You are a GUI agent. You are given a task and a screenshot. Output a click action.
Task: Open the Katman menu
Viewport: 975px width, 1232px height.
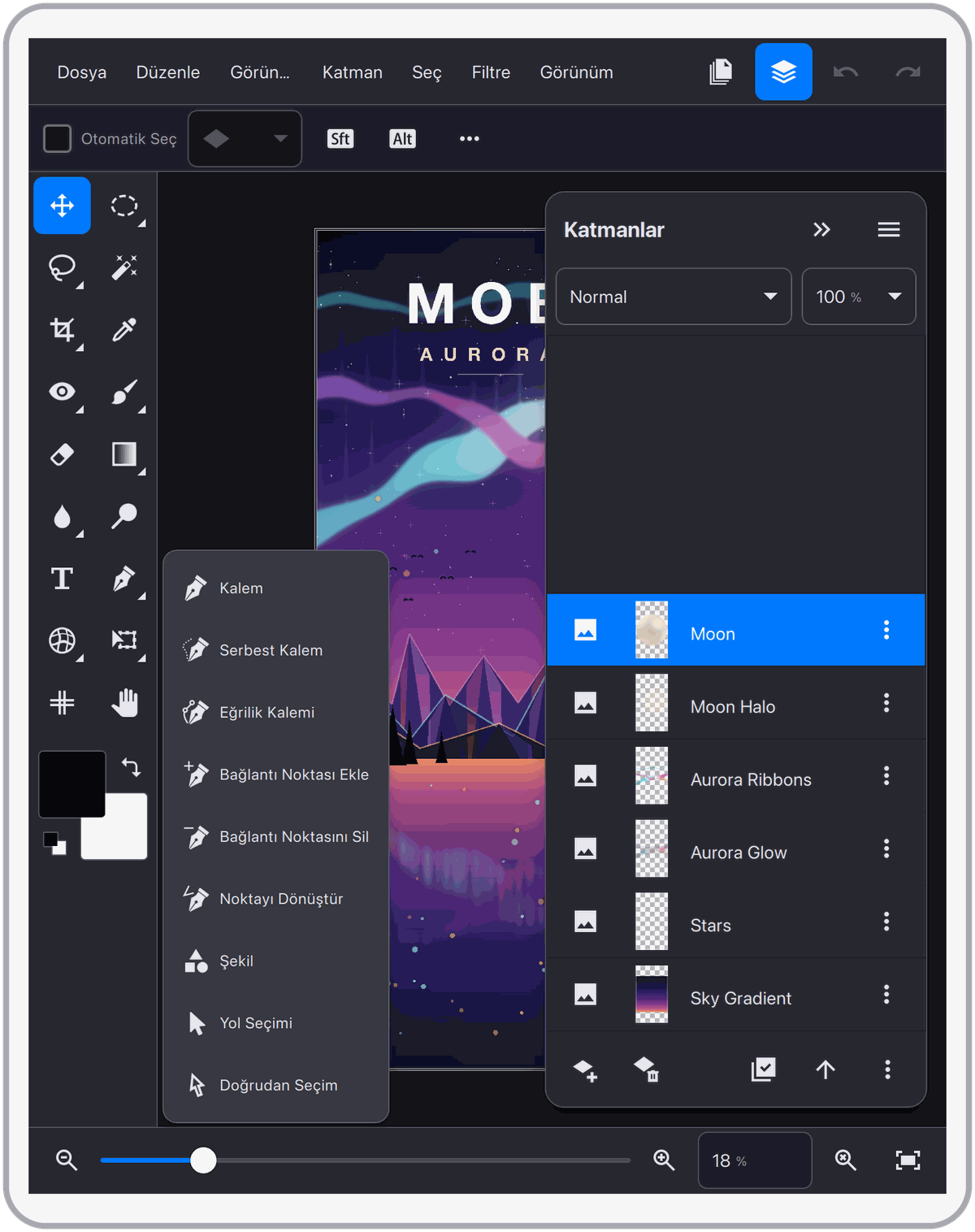(353, 72)
